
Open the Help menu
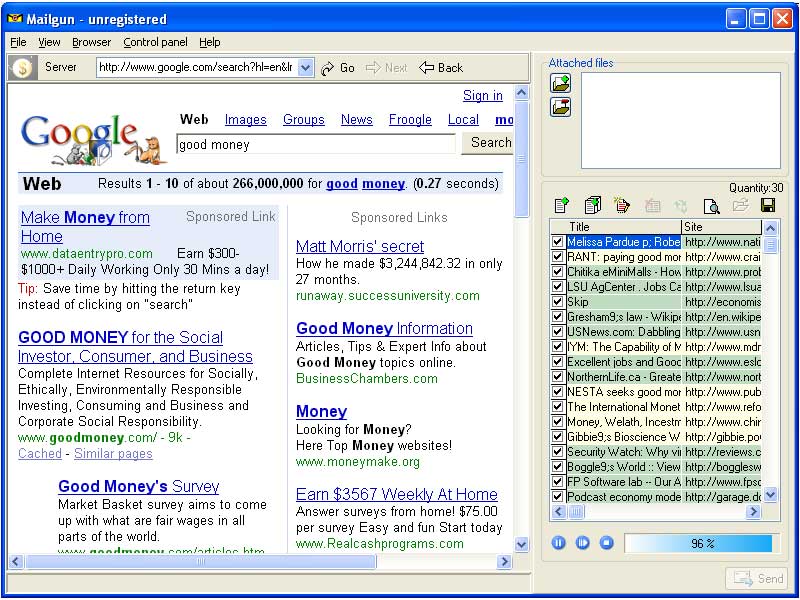pyautogui.click(x=210, y=42)
